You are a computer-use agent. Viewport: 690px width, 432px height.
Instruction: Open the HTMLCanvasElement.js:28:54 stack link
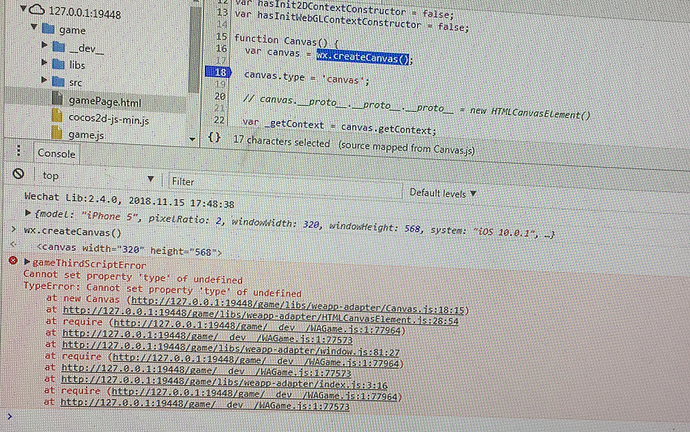click(x=261, y=315)
